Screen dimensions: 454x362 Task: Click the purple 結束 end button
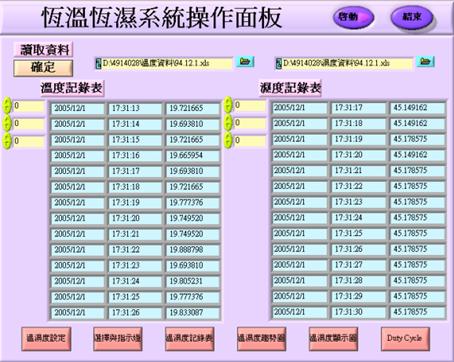(412, 17)
